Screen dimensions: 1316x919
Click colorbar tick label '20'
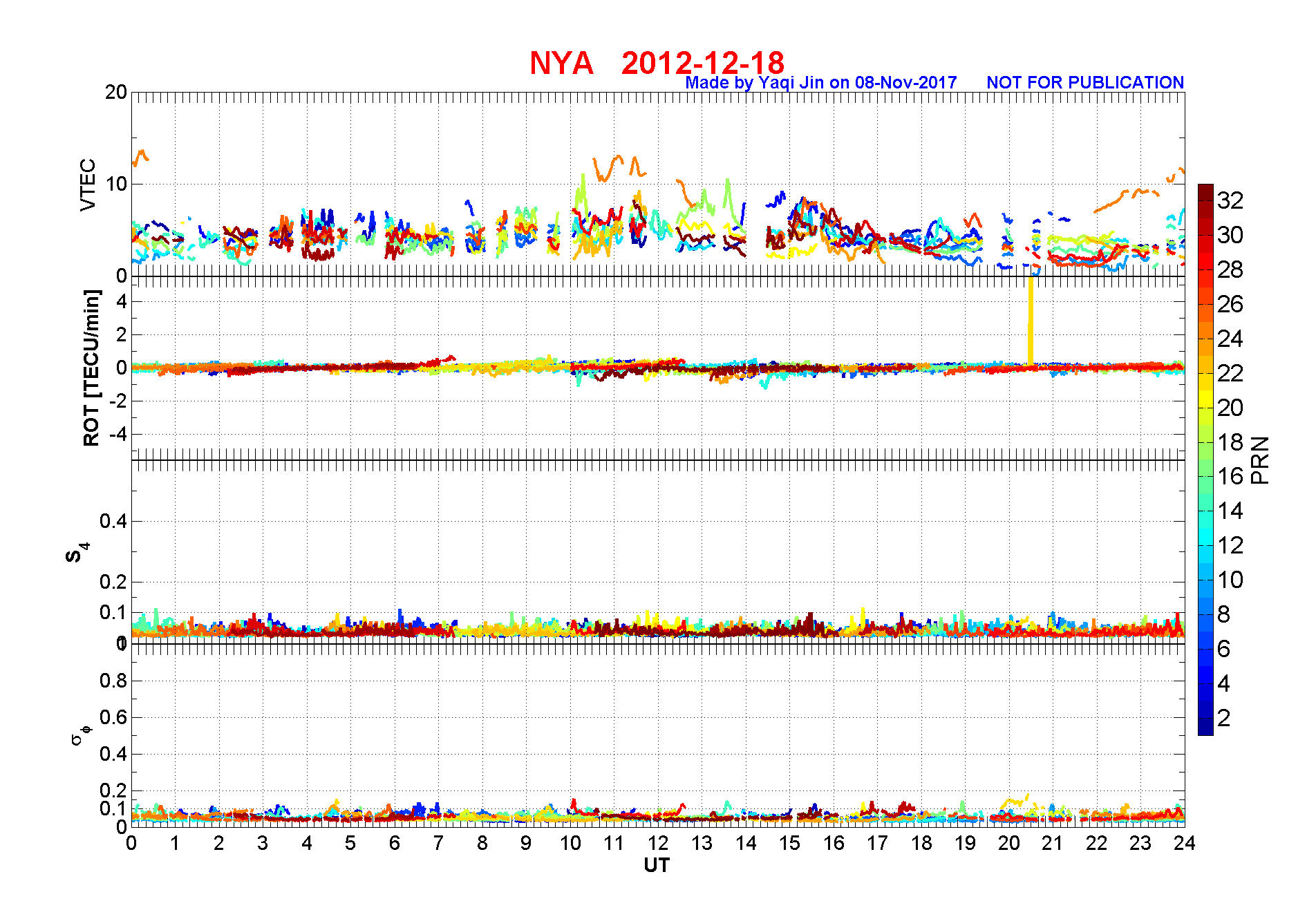(x=1230, y=408)
